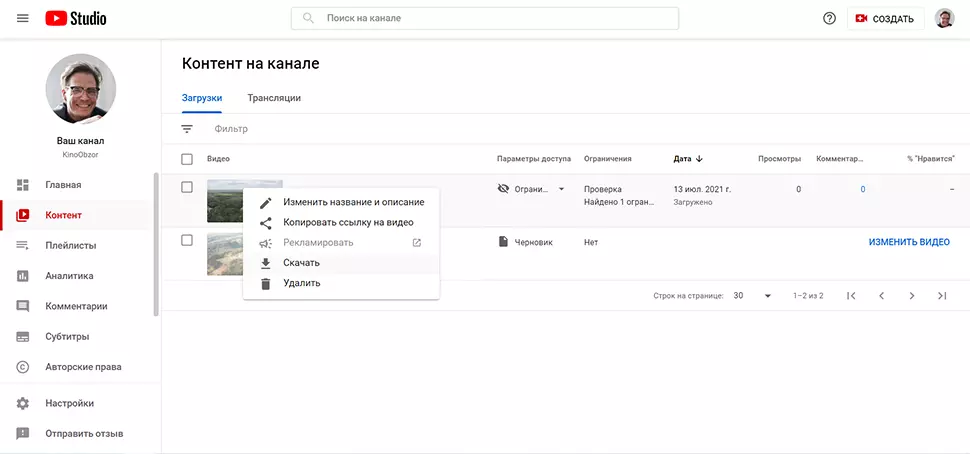Go to next page arrow
970x454 pixels.
[x=911, y=296]
